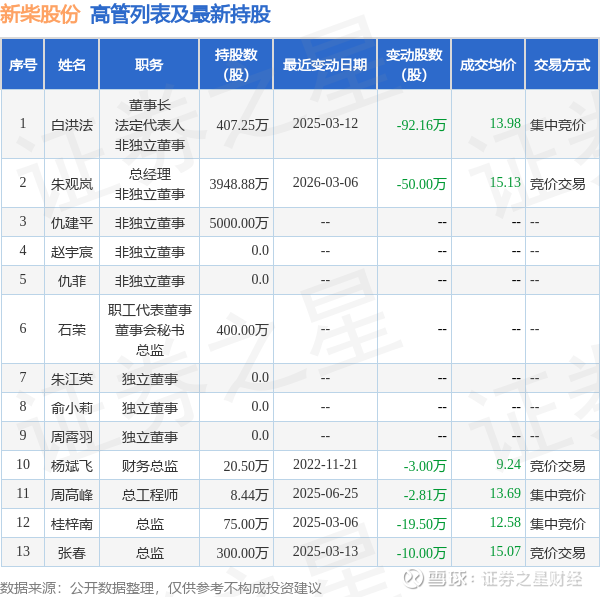Viewport: 600px width, 597px height.
Task: Select the name 白洪法
Action: (72, 125)
